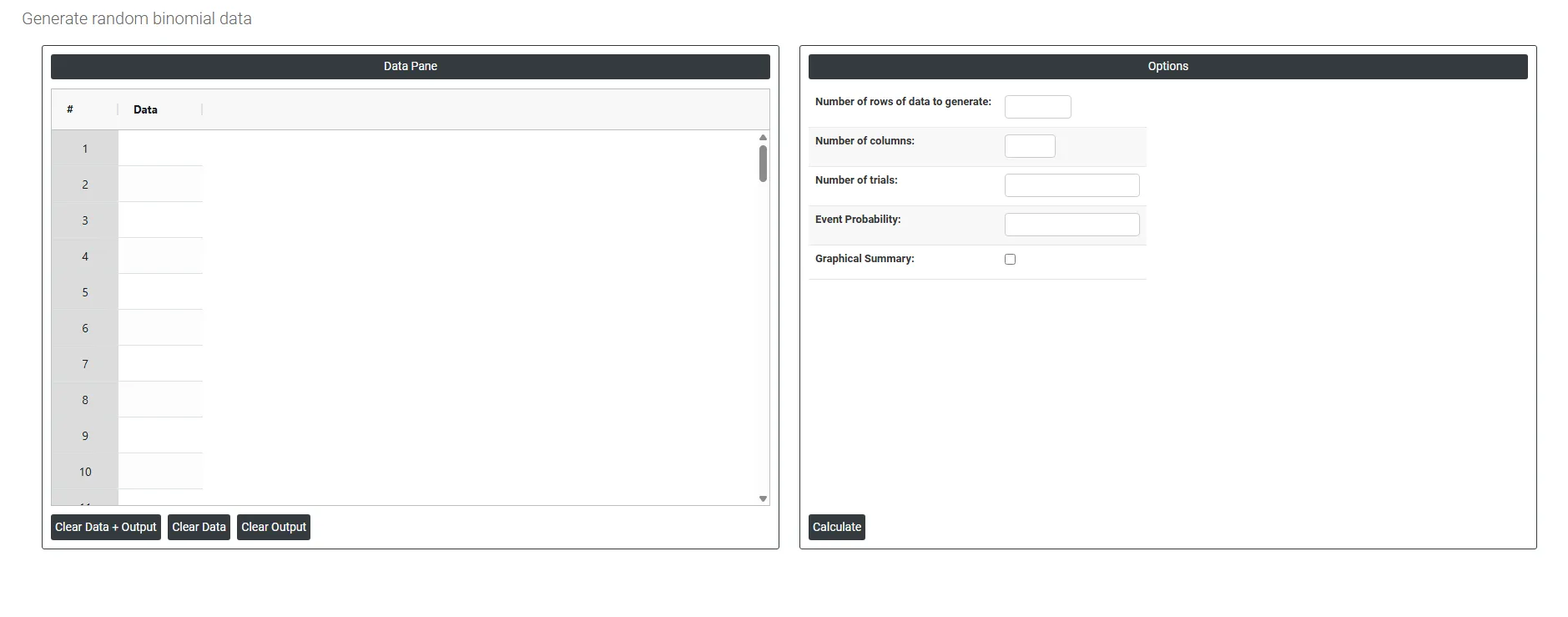Click the 'Graphical Summary:' label
Image resolution: width=1568 pixels, height=617 pixels.
pos(865,259)
